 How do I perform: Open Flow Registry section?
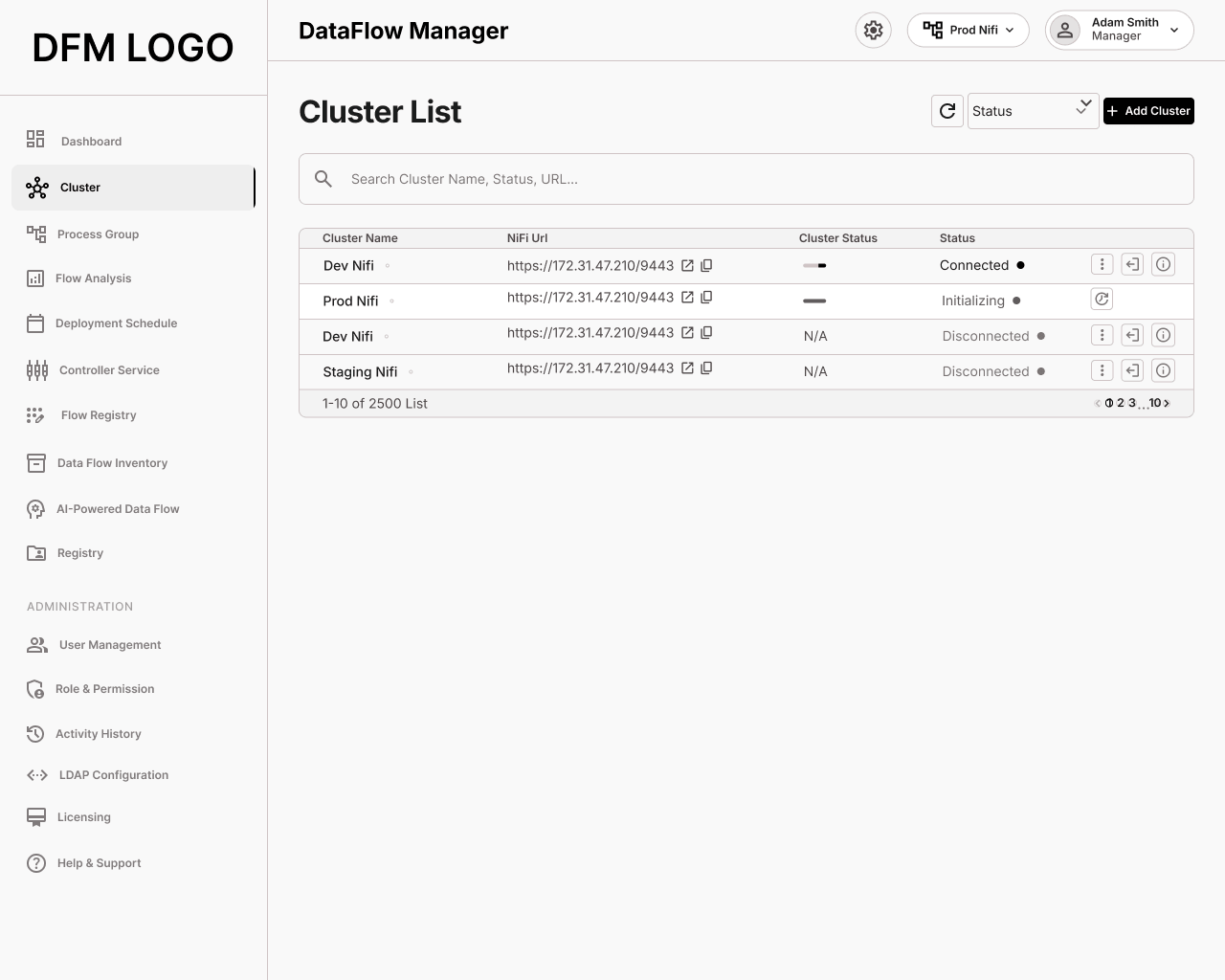(81, 415)
